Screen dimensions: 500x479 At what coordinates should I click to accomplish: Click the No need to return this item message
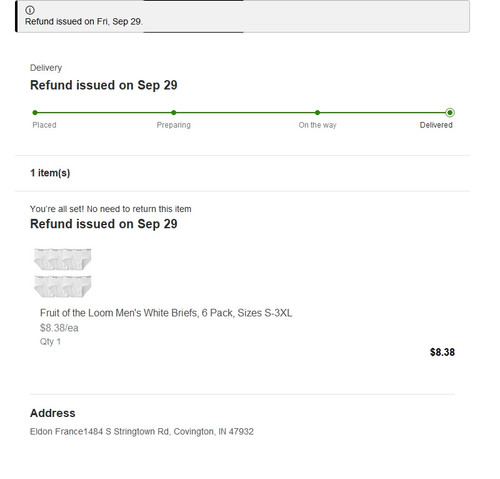(111, 209)
